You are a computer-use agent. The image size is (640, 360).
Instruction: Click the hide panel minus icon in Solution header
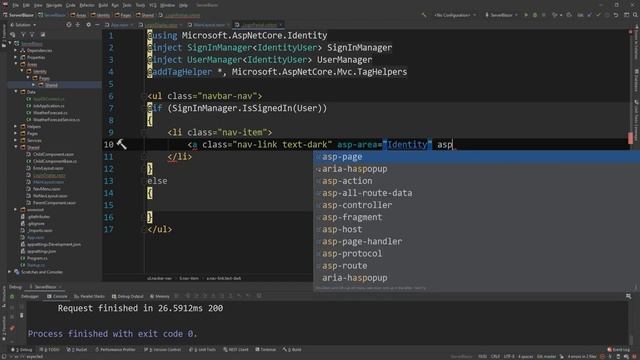(x=97, y=25)
